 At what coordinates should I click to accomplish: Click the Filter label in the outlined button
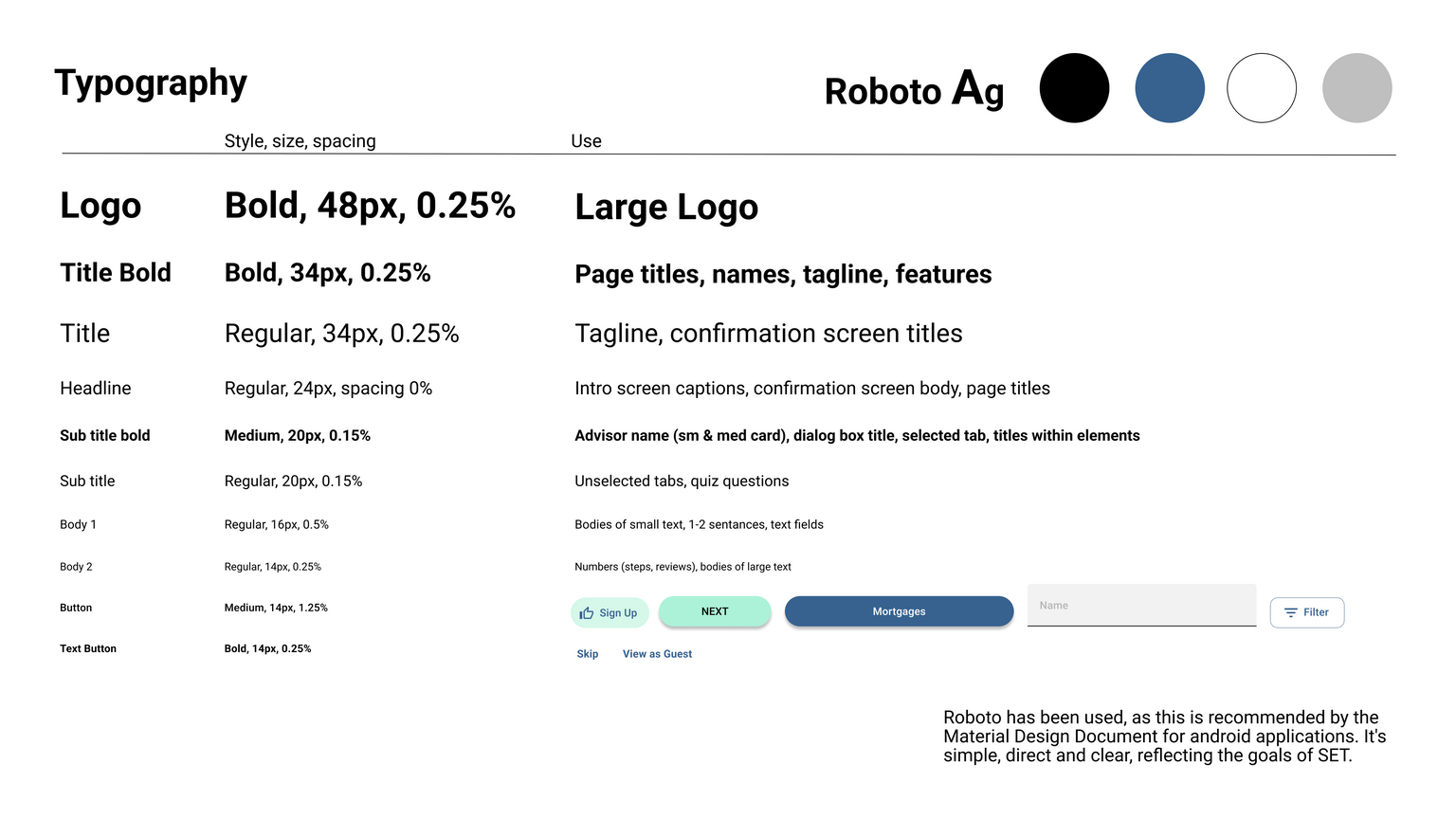1316,613
